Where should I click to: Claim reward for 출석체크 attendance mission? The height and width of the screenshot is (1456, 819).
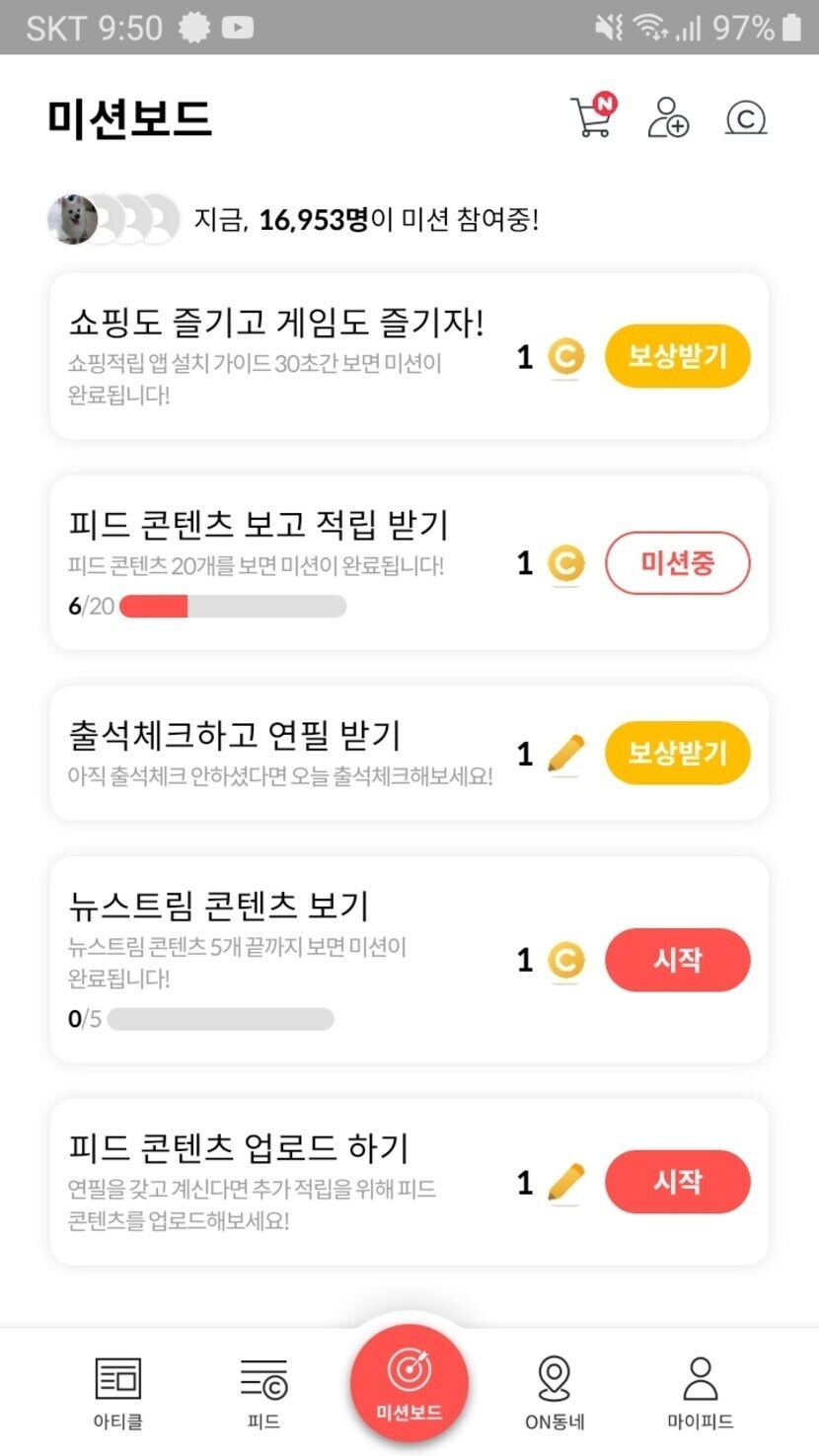(x=677, y=755)
